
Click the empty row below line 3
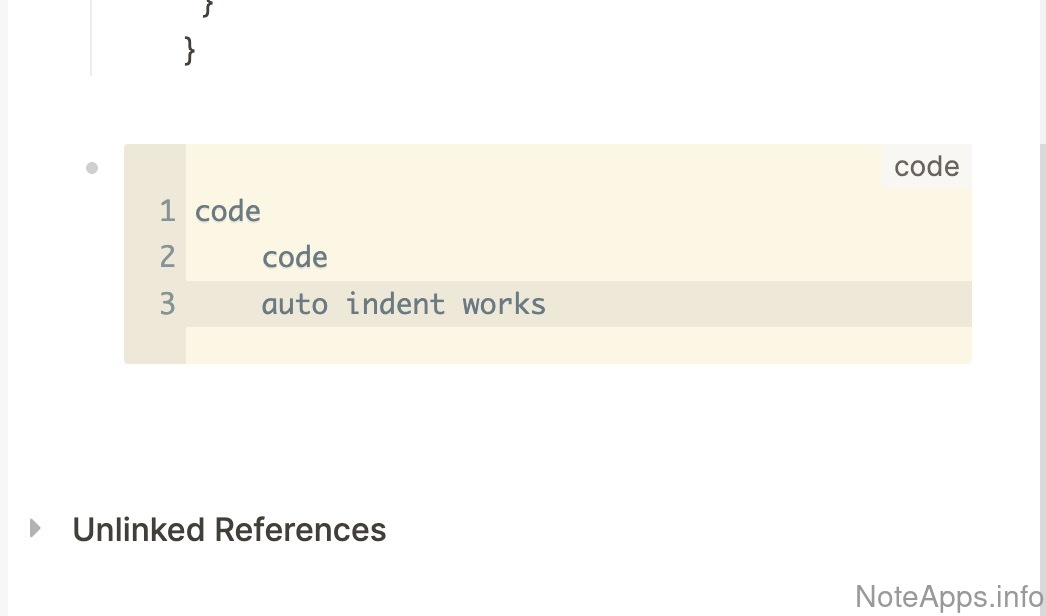point(578,344)
